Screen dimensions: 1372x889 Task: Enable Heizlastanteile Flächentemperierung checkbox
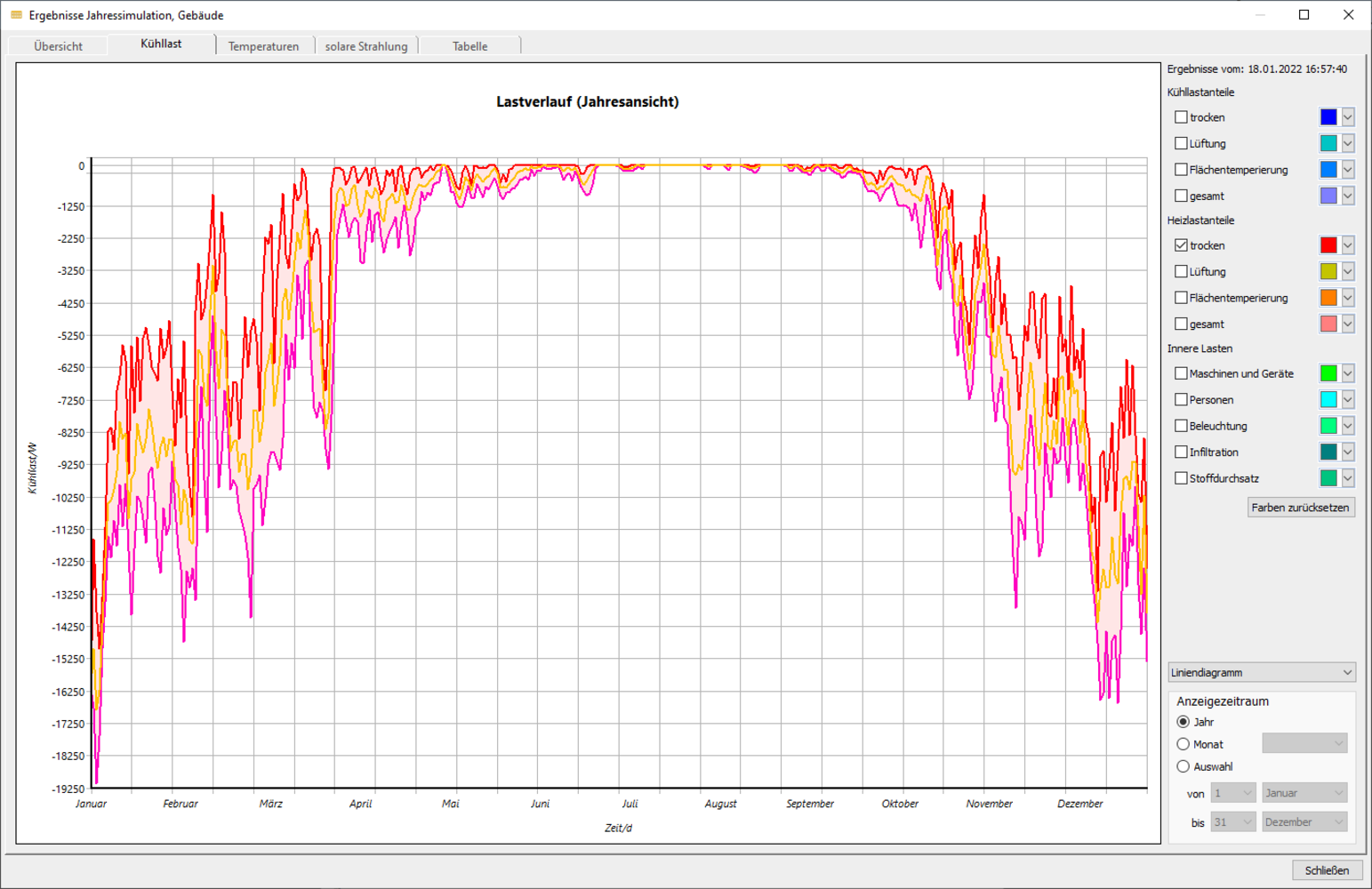pos(1181,298)
